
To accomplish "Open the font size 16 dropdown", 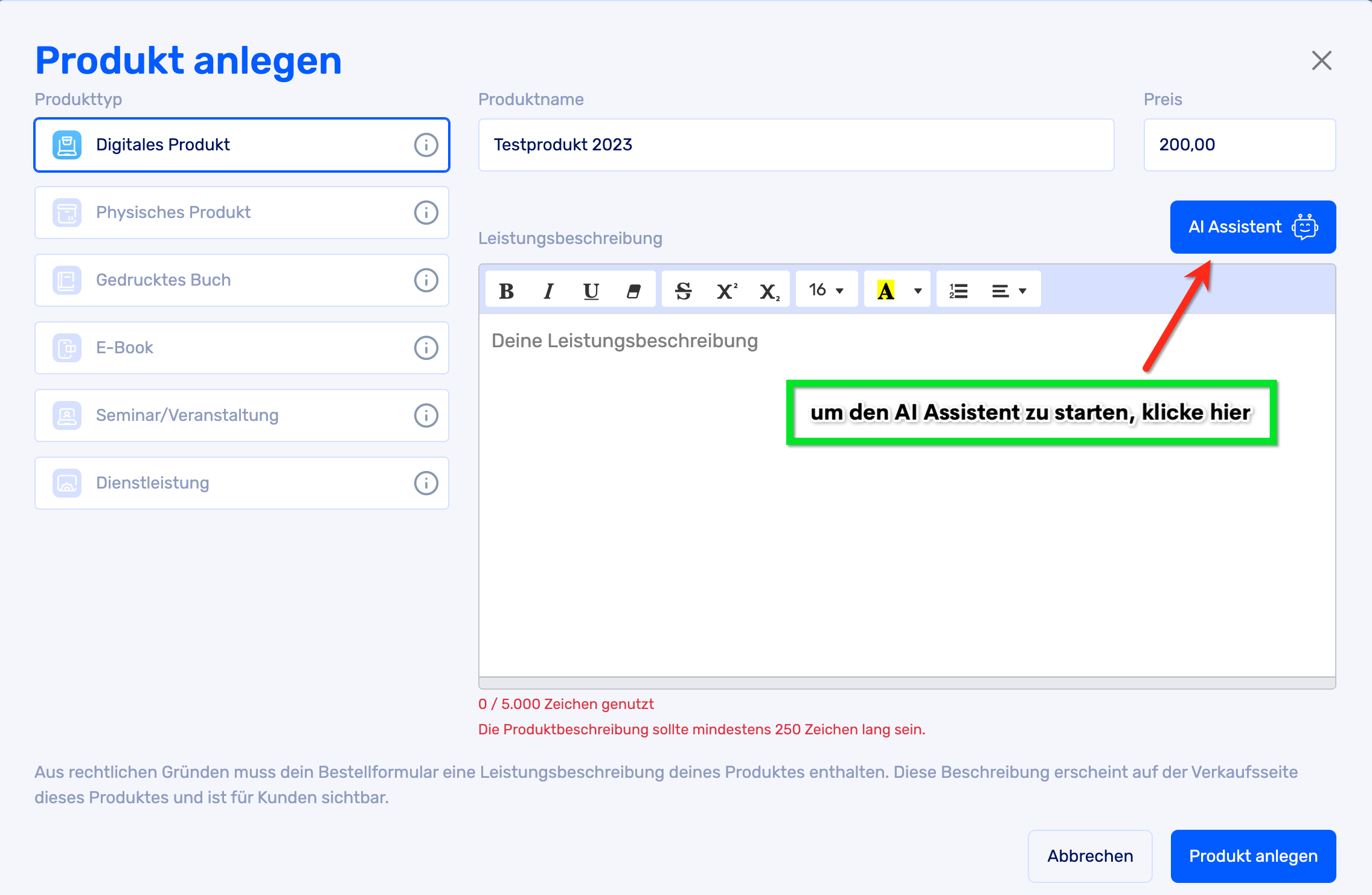I will (x=826, y=290).
